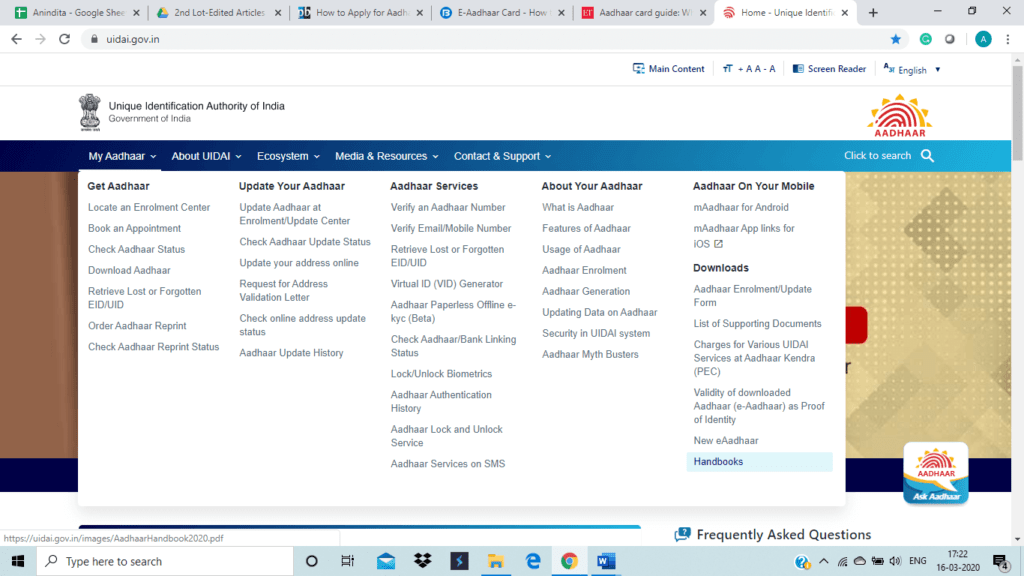Open the Handbooks download link
The width and height of the screenshot is (1024, 576).
(718, 462)
